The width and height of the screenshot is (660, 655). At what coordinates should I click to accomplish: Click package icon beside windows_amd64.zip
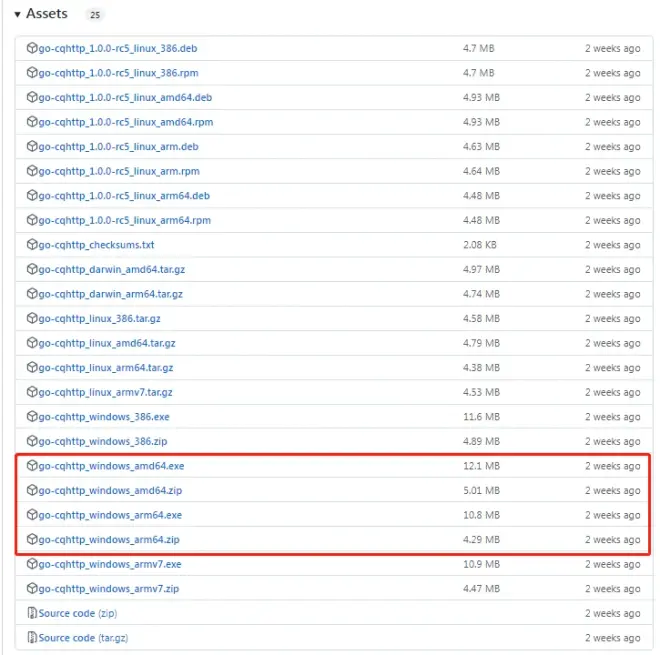[32, 490]
